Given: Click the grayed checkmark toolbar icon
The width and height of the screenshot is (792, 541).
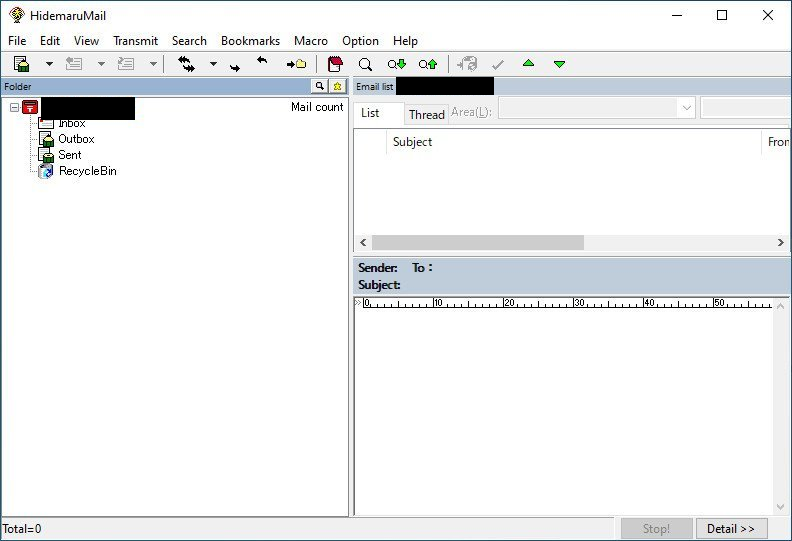Looking at the screenshot, I should click(x=498, y=65).
